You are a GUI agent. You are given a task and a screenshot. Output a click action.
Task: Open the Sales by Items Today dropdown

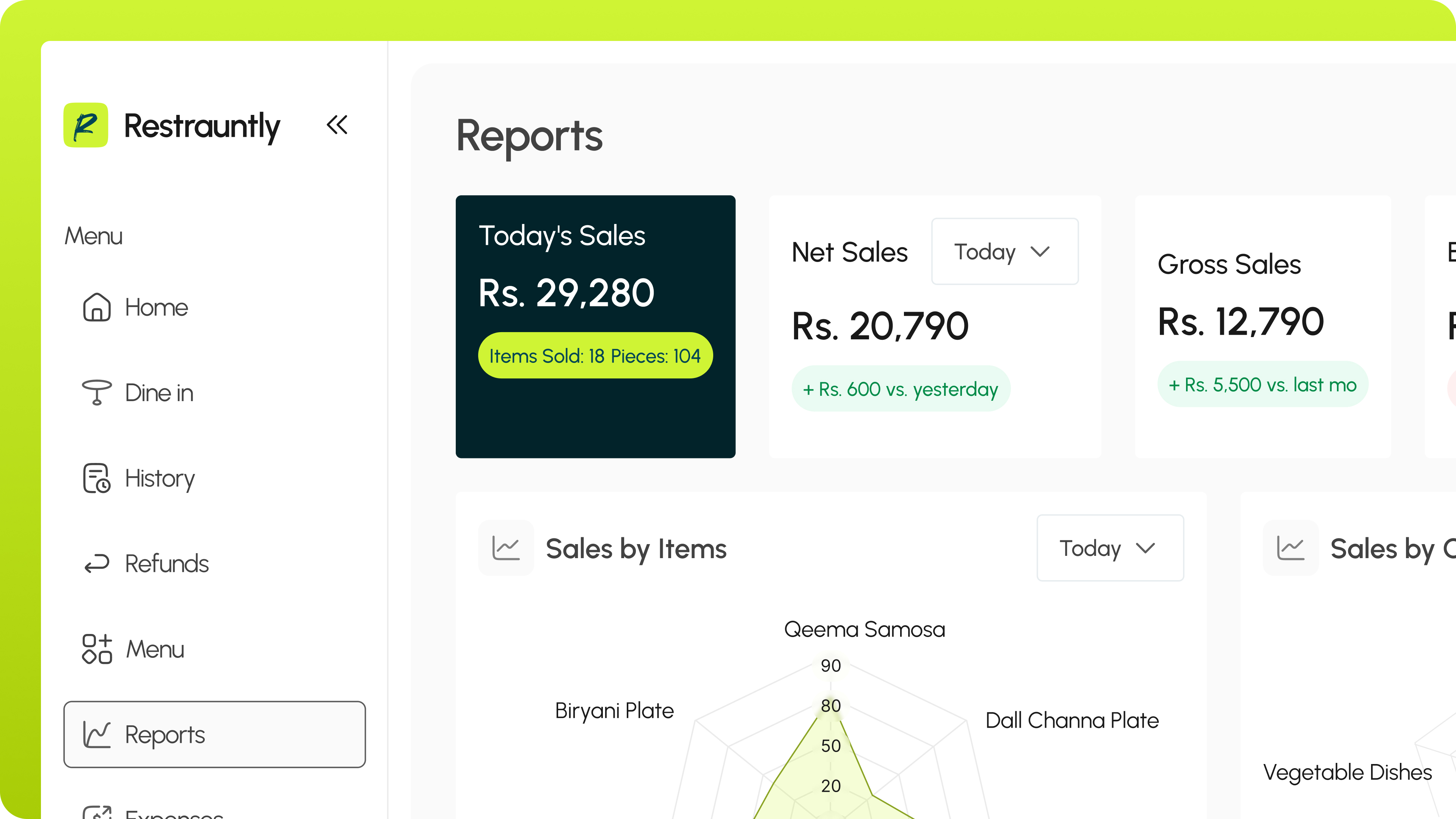1109,548
